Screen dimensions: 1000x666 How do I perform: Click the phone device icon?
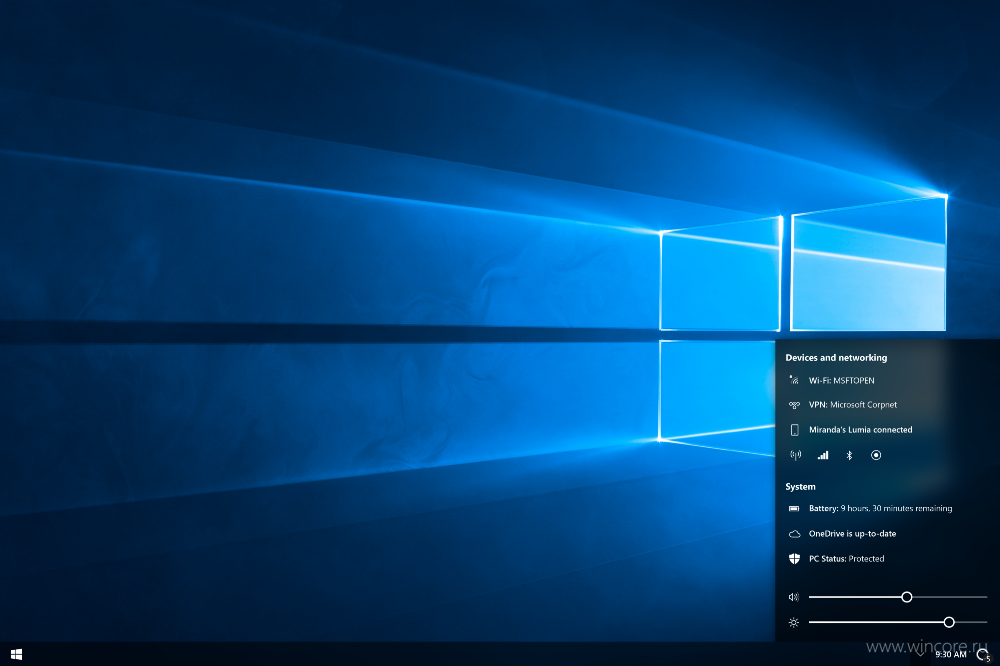tap(794, 430)
